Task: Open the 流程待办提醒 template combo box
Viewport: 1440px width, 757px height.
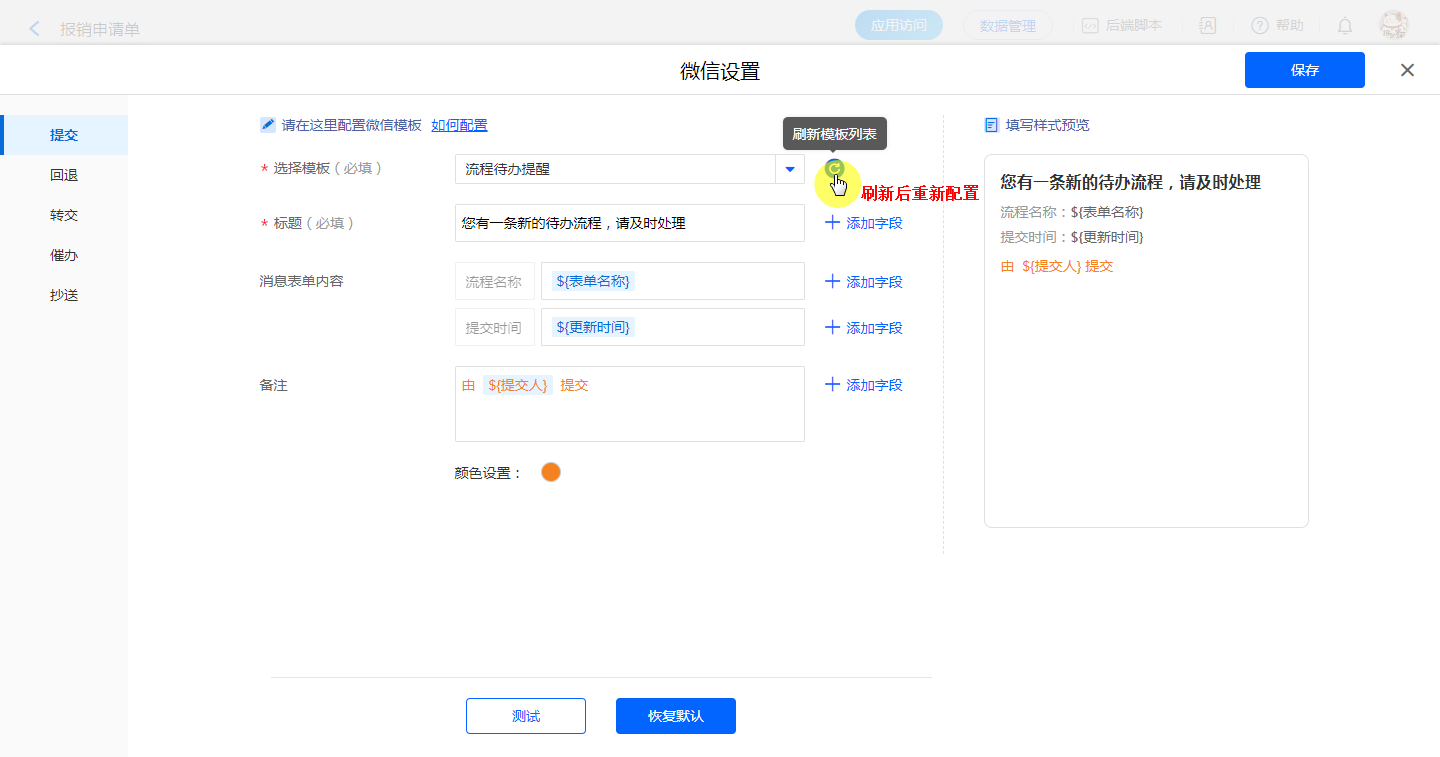Action: point(615,169)
